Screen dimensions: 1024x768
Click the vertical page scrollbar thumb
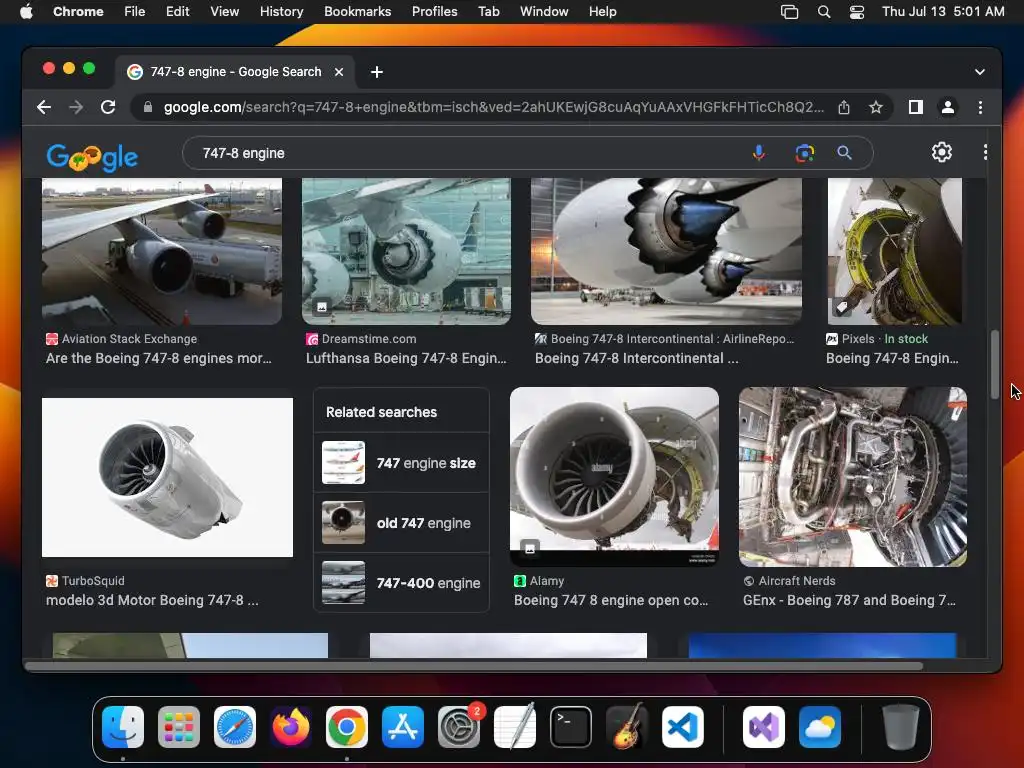point(995,364)
